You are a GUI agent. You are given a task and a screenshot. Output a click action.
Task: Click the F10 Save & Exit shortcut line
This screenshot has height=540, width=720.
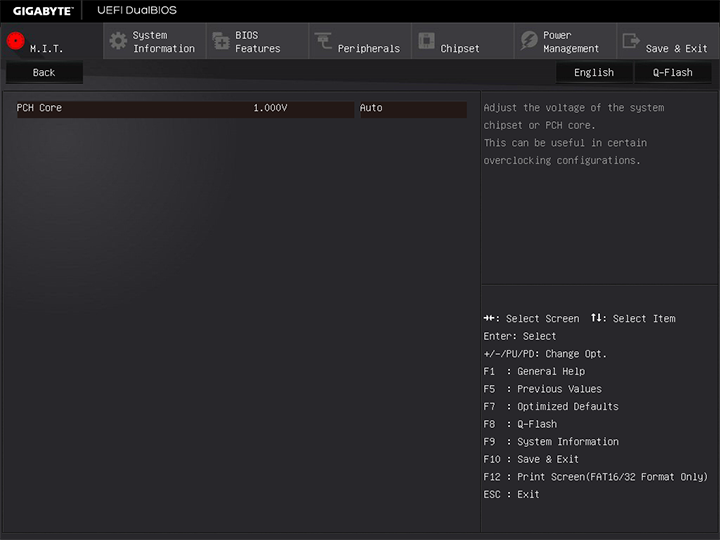click(x=531, y=459)
